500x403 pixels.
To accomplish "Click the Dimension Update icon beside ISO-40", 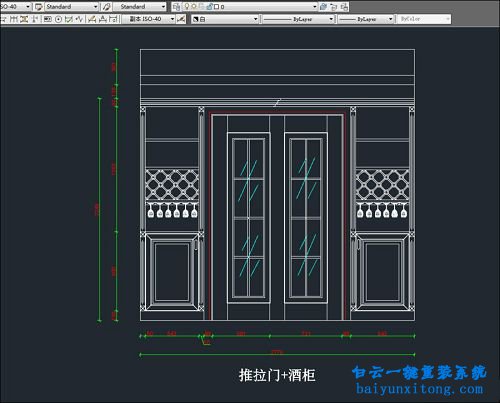I will [x=181, y=19].
